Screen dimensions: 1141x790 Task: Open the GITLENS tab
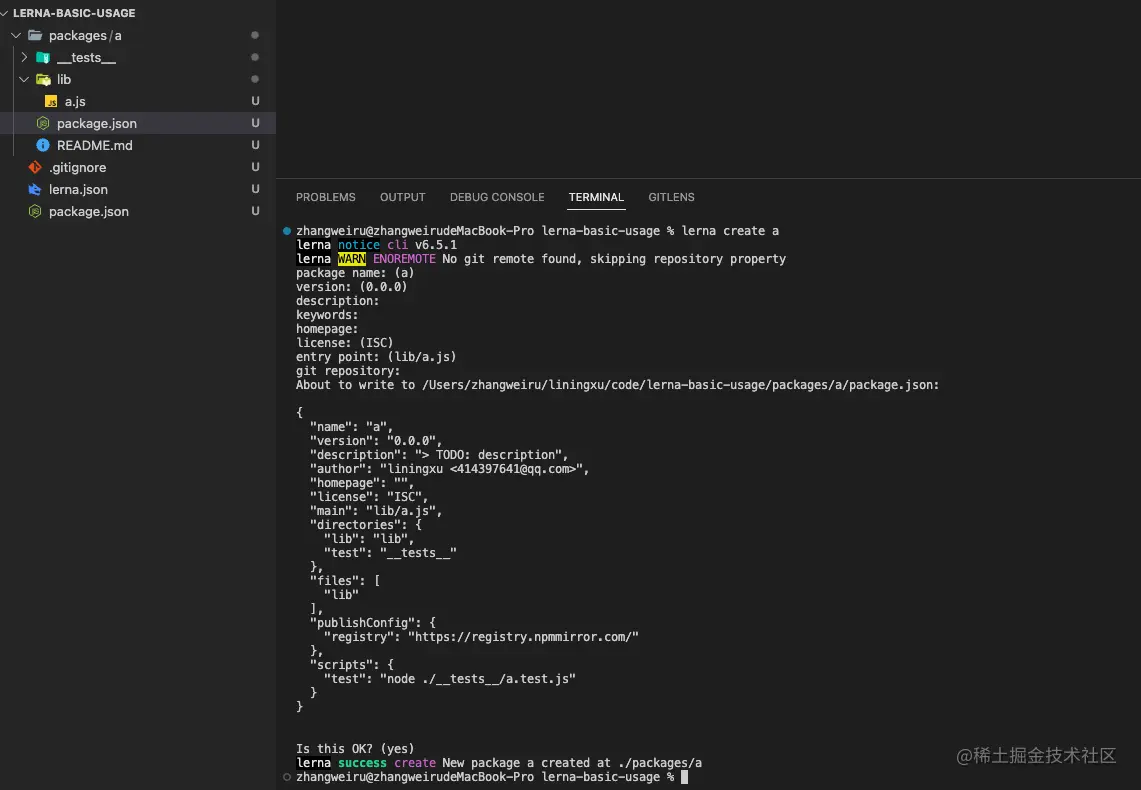[671, 197]
